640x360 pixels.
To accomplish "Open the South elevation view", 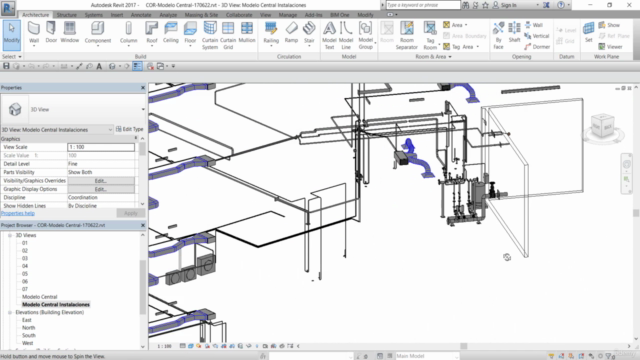I will coord(29,336).
